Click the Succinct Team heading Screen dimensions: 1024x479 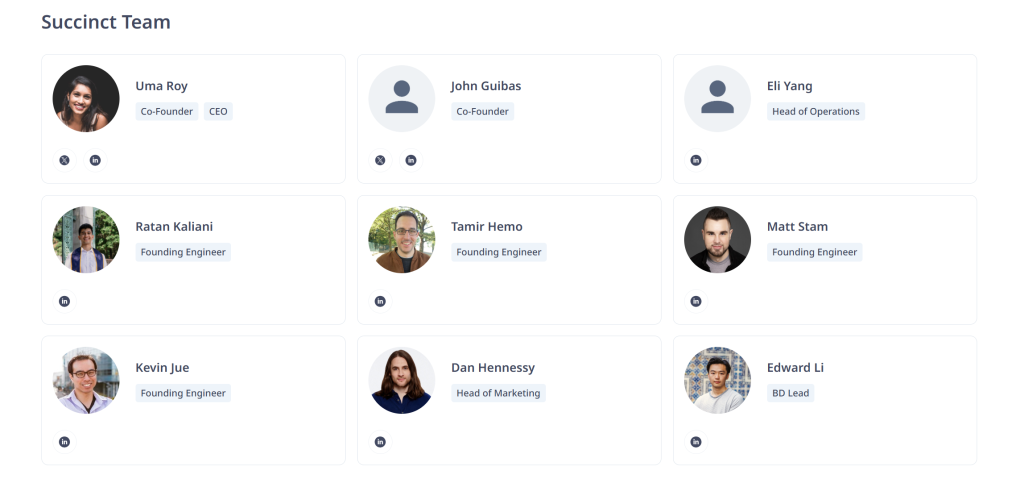[x=106, y=22]
